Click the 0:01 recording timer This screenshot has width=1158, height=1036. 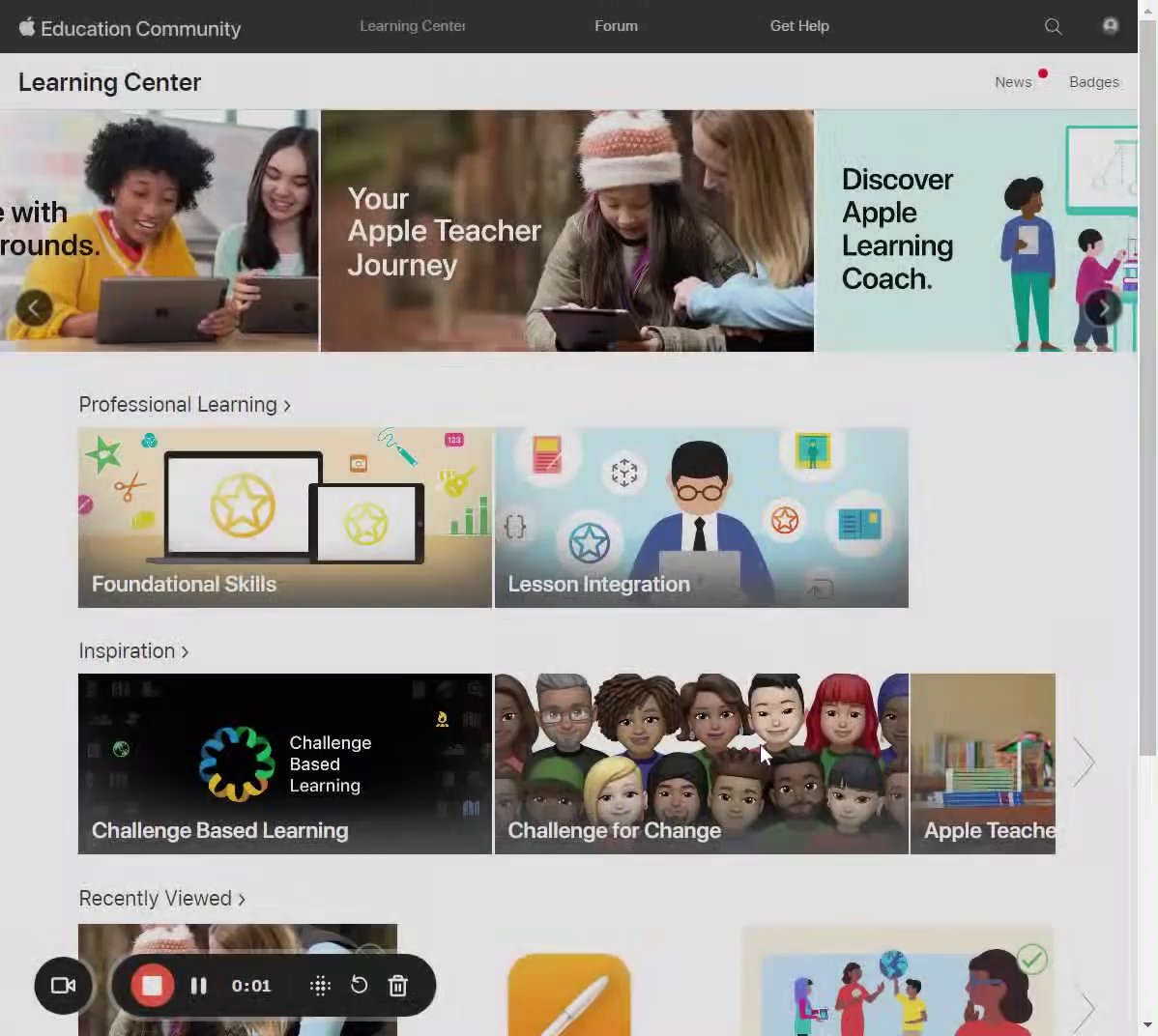[x=251, y=986]
